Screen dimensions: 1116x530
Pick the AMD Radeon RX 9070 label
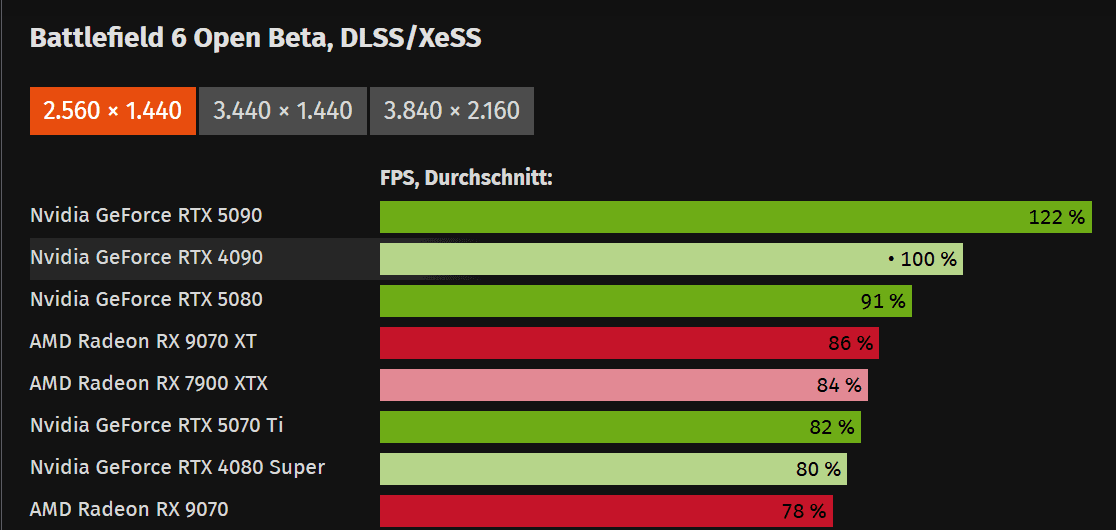(129, 510)
